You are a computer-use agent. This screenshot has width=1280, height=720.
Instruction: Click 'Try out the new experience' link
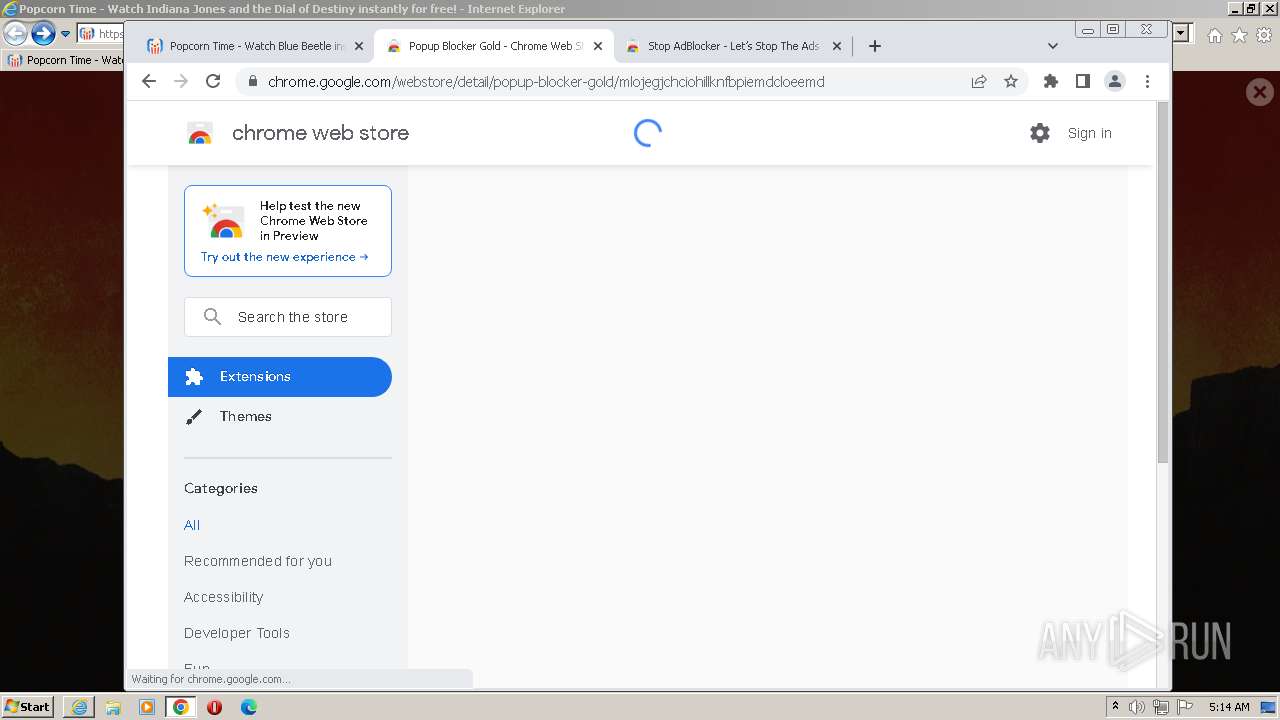pyautogui.click(x=284, y=257)
